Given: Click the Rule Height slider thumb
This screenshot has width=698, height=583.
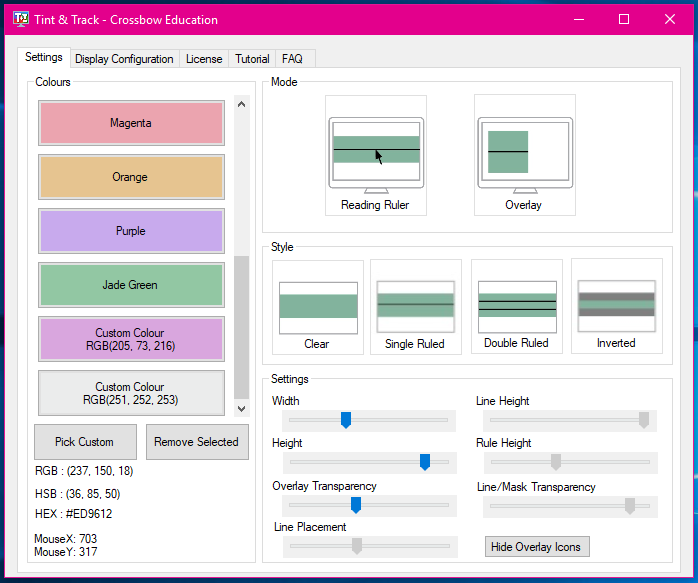Looking at the screenshot, I should pyautogui.click(x=556, y=462).
